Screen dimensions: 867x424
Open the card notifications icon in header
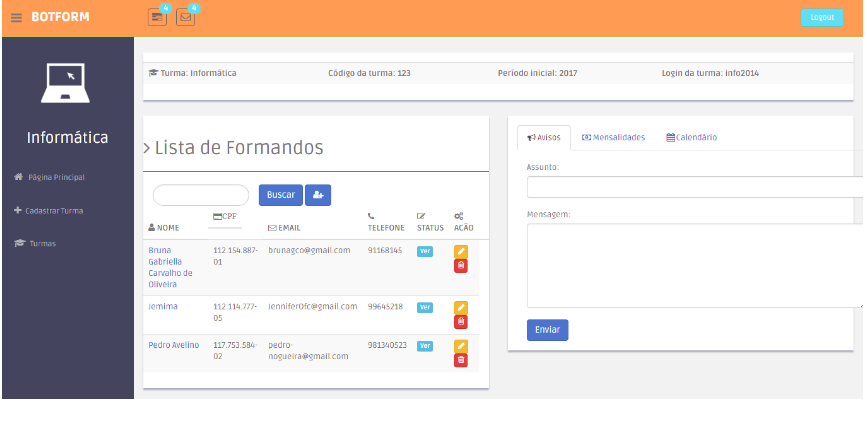coord(157,17)
